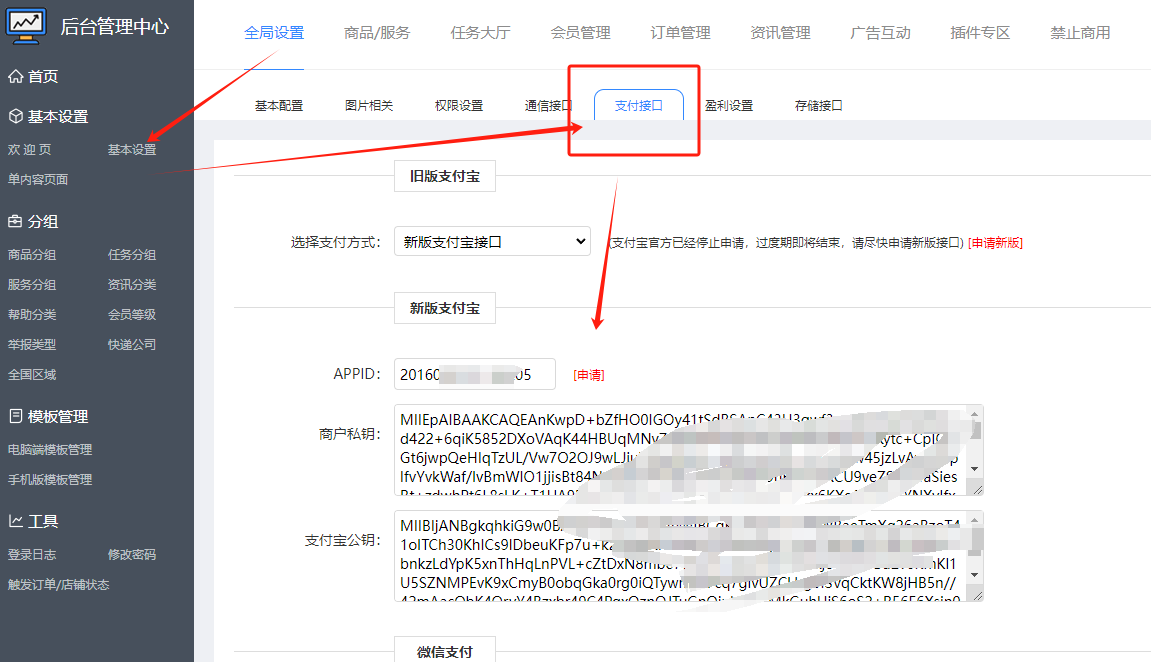Select the 存储接口 tab

(x=818, y=106)
